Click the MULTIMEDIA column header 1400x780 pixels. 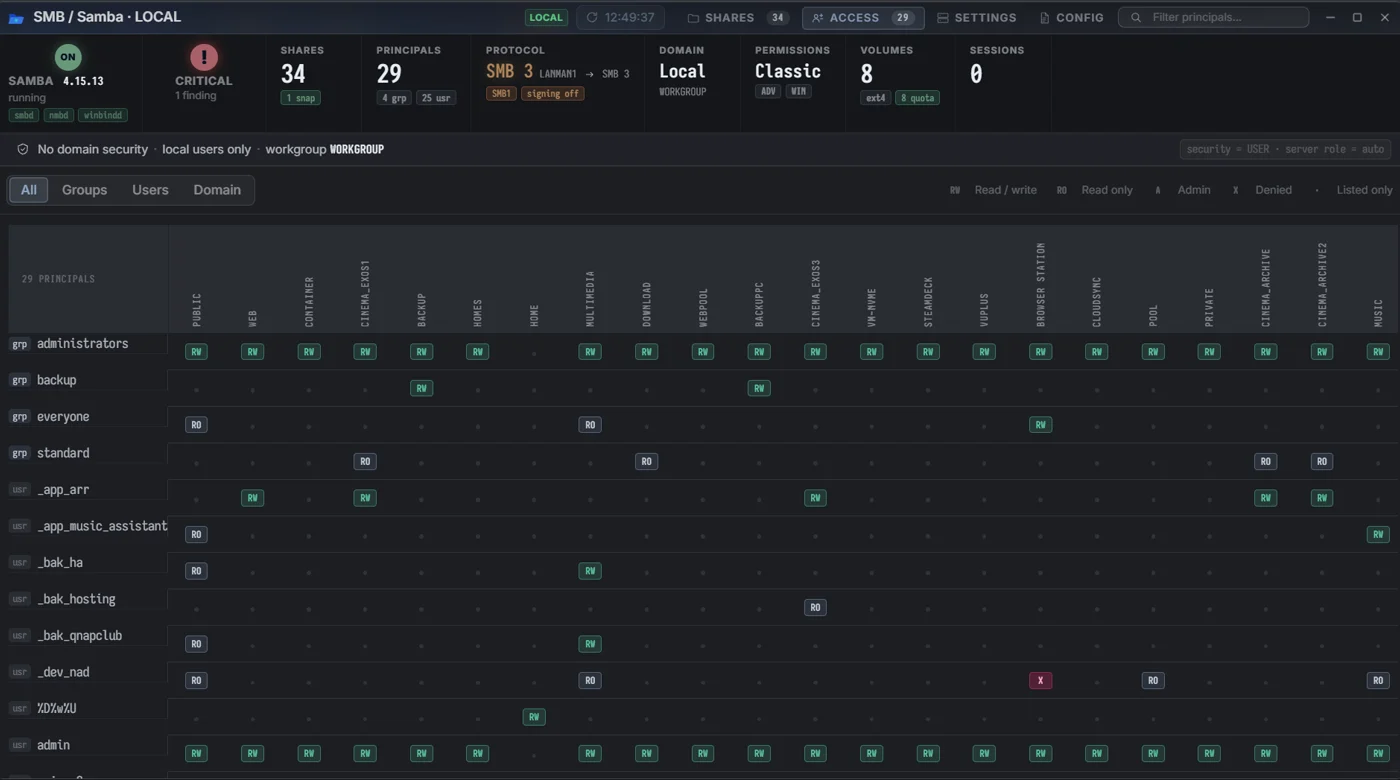click(x=590, y=298)
